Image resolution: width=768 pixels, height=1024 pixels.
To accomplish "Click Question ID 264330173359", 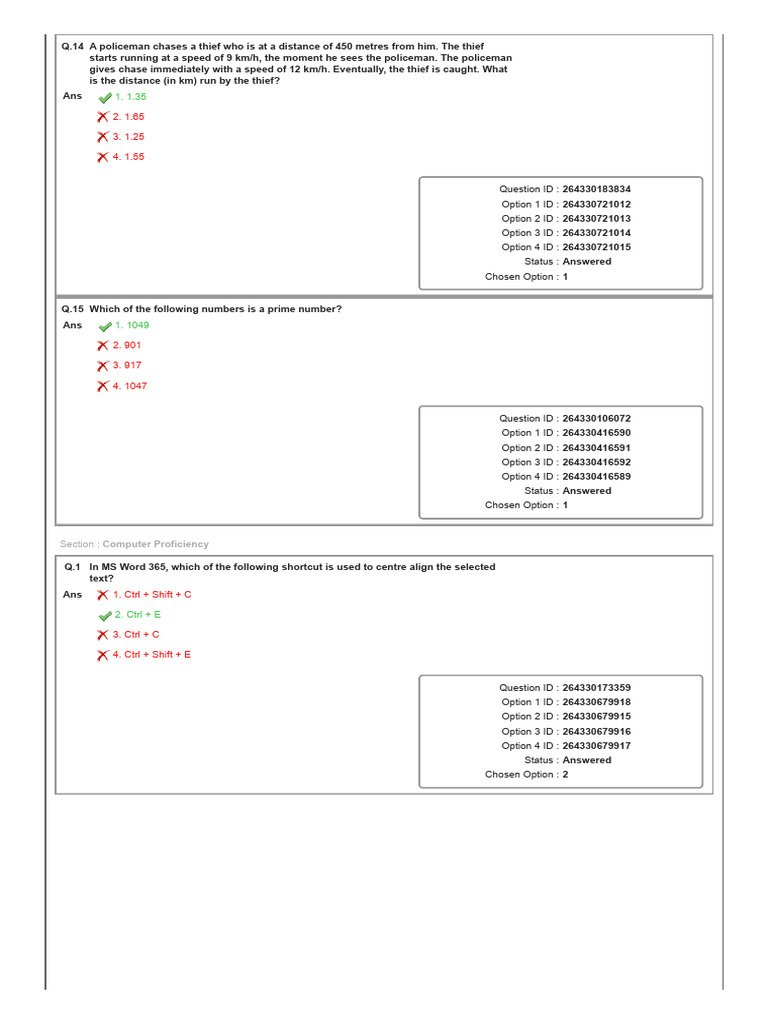I will 565,688.
